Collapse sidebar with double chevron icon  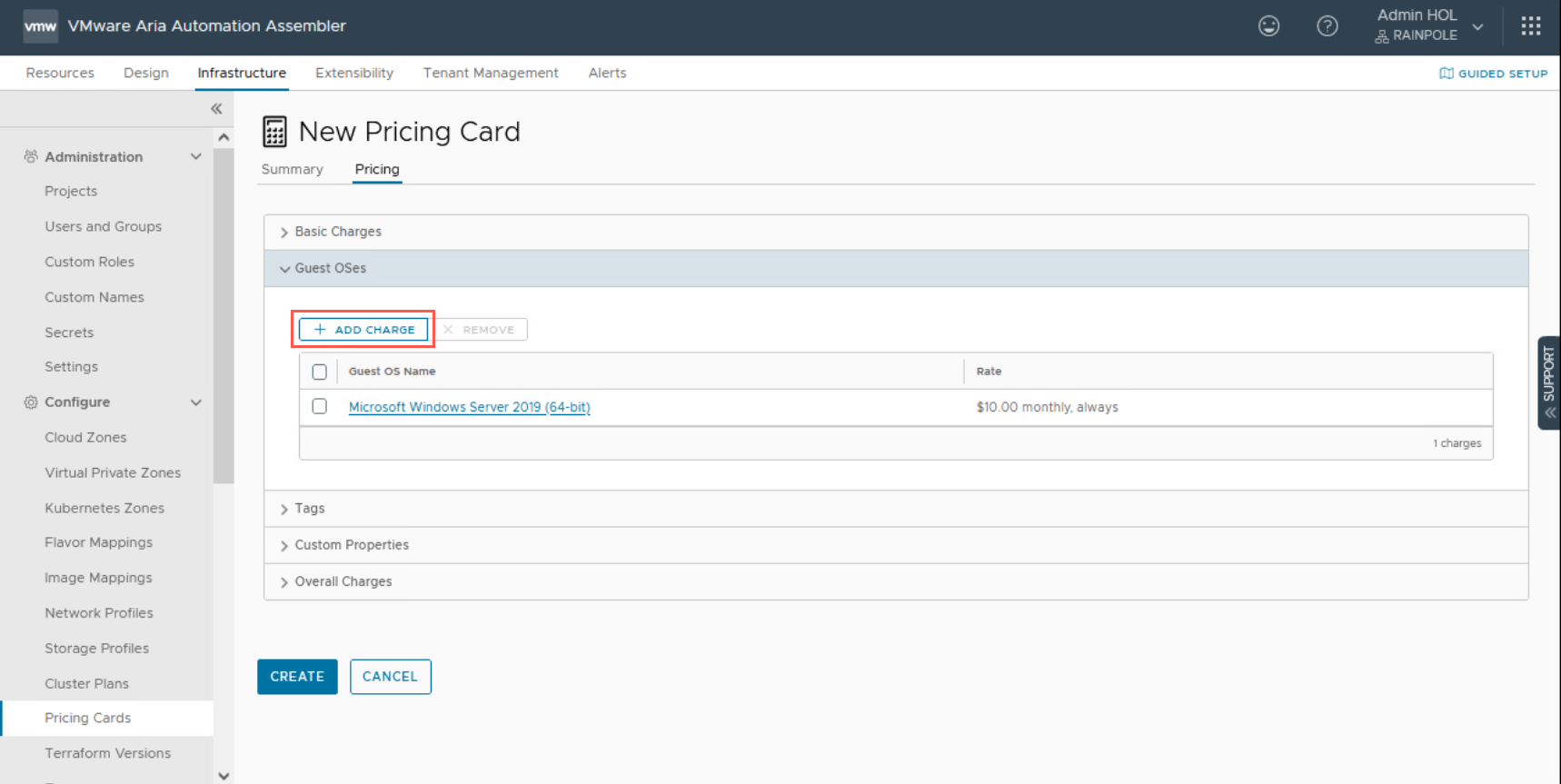click(216, 109)
